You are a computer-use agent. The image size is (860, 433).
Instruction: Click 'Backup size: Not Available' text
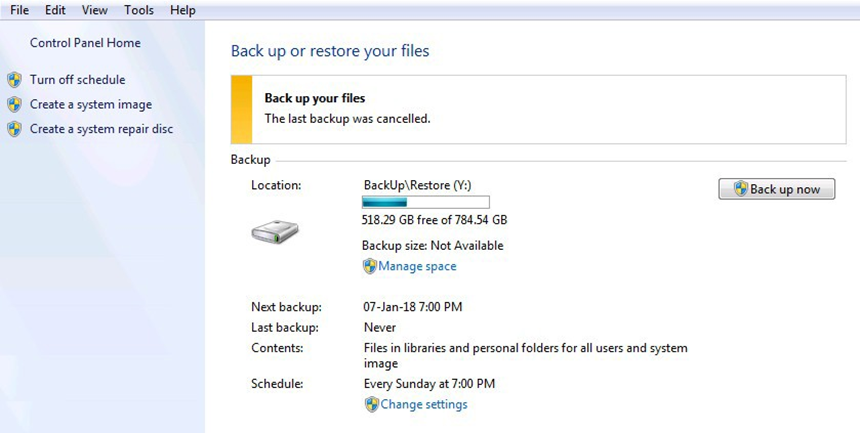tap(433, 245)
